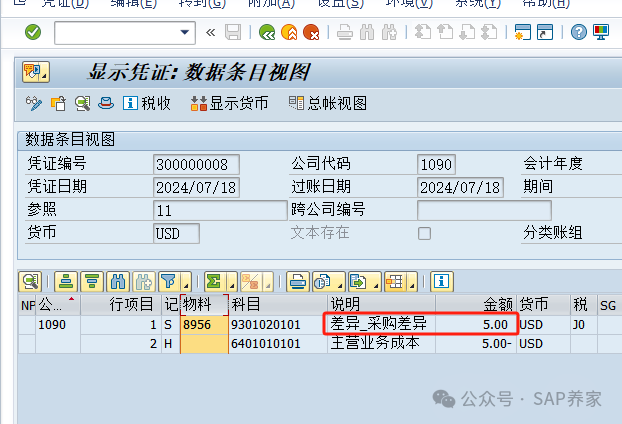The width and height of the screenshot is (622, 424).
Task: Jump to the first page icon
Action: (x=423, y=32)
